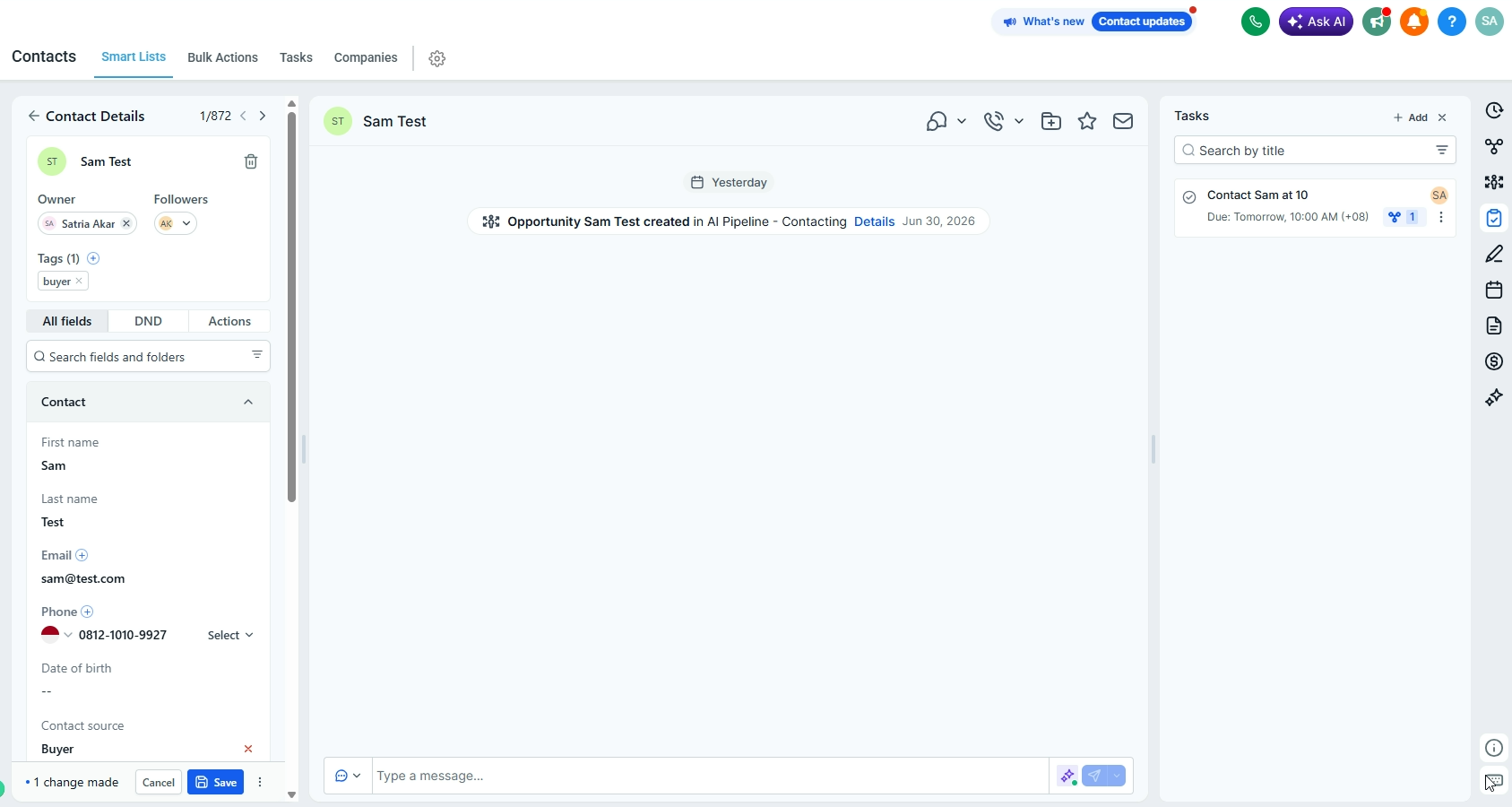
Task: Open fields filter icon
Action: [257, 355]
